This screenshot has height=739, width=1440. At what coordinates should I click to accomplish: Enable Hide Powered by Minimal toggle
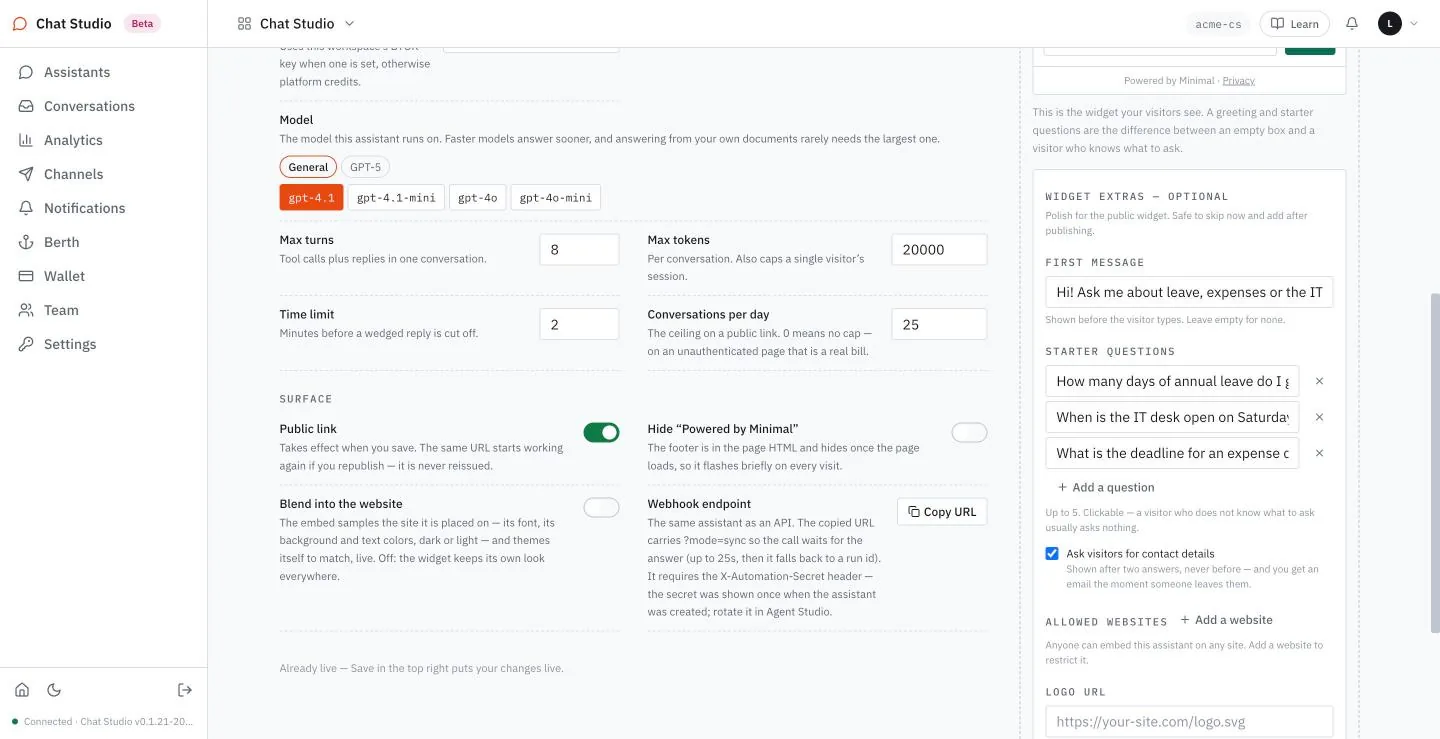click(969, 432)
